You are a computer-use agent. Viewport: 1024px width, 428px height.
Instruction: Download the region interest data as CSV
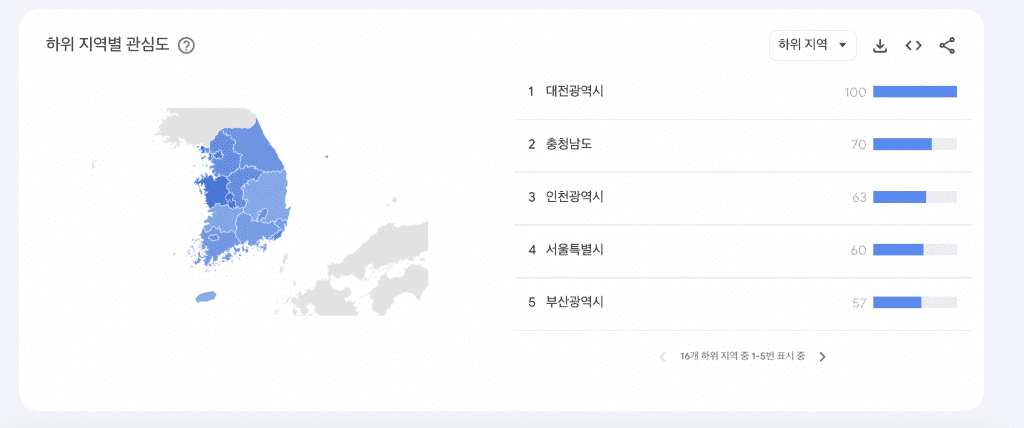tap(880, 46)
